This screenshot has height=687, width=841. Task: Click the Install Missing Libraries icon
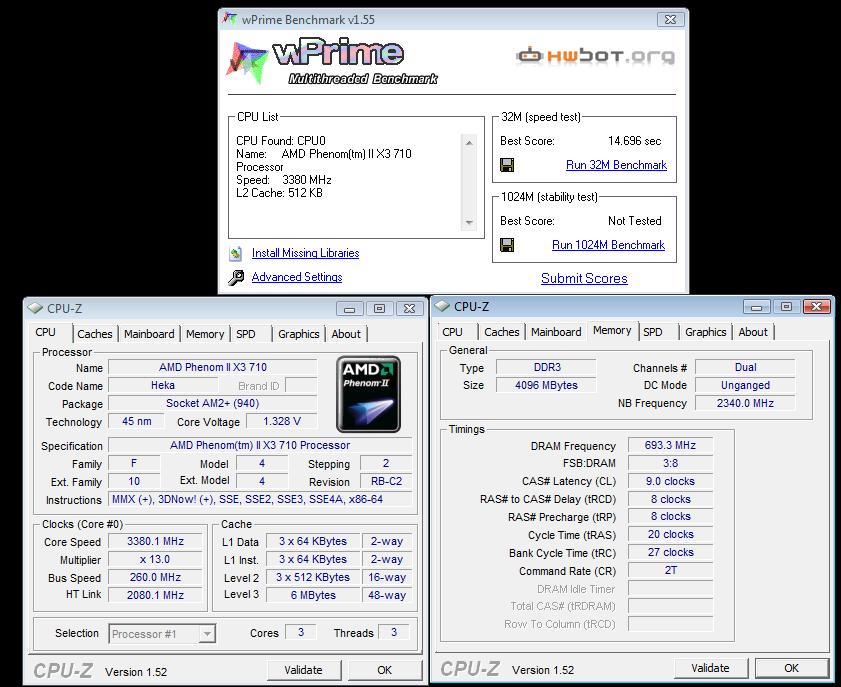(235, 253)
